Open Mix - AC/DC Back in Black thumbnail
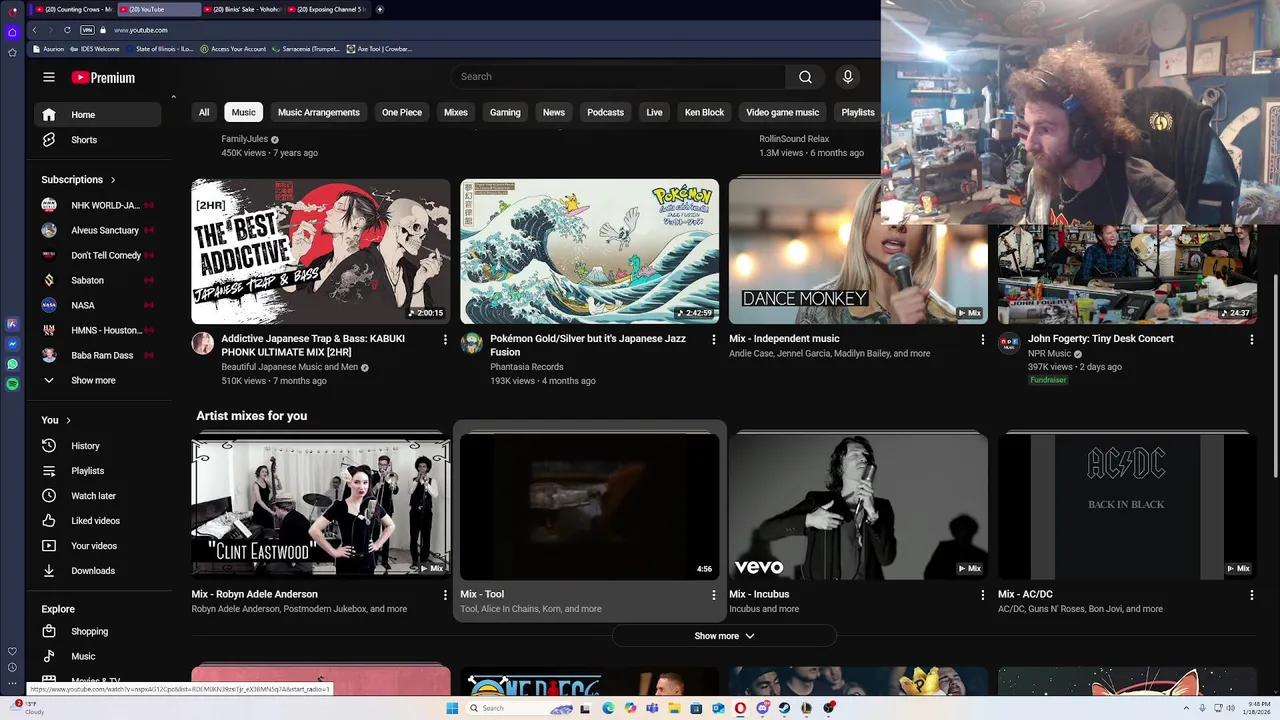This screenshot has width=1280, height=720. 1127,505
